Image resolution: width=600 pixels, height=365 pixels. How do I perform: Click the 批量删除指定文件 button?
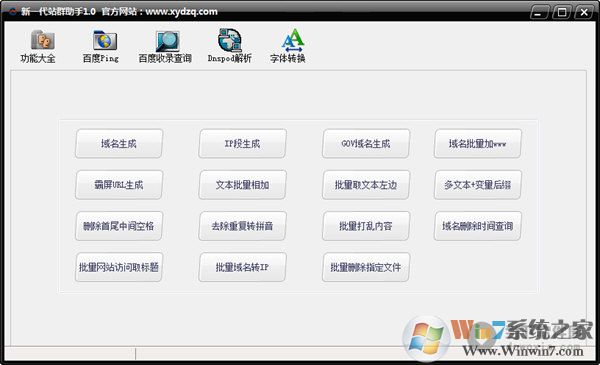366,267
